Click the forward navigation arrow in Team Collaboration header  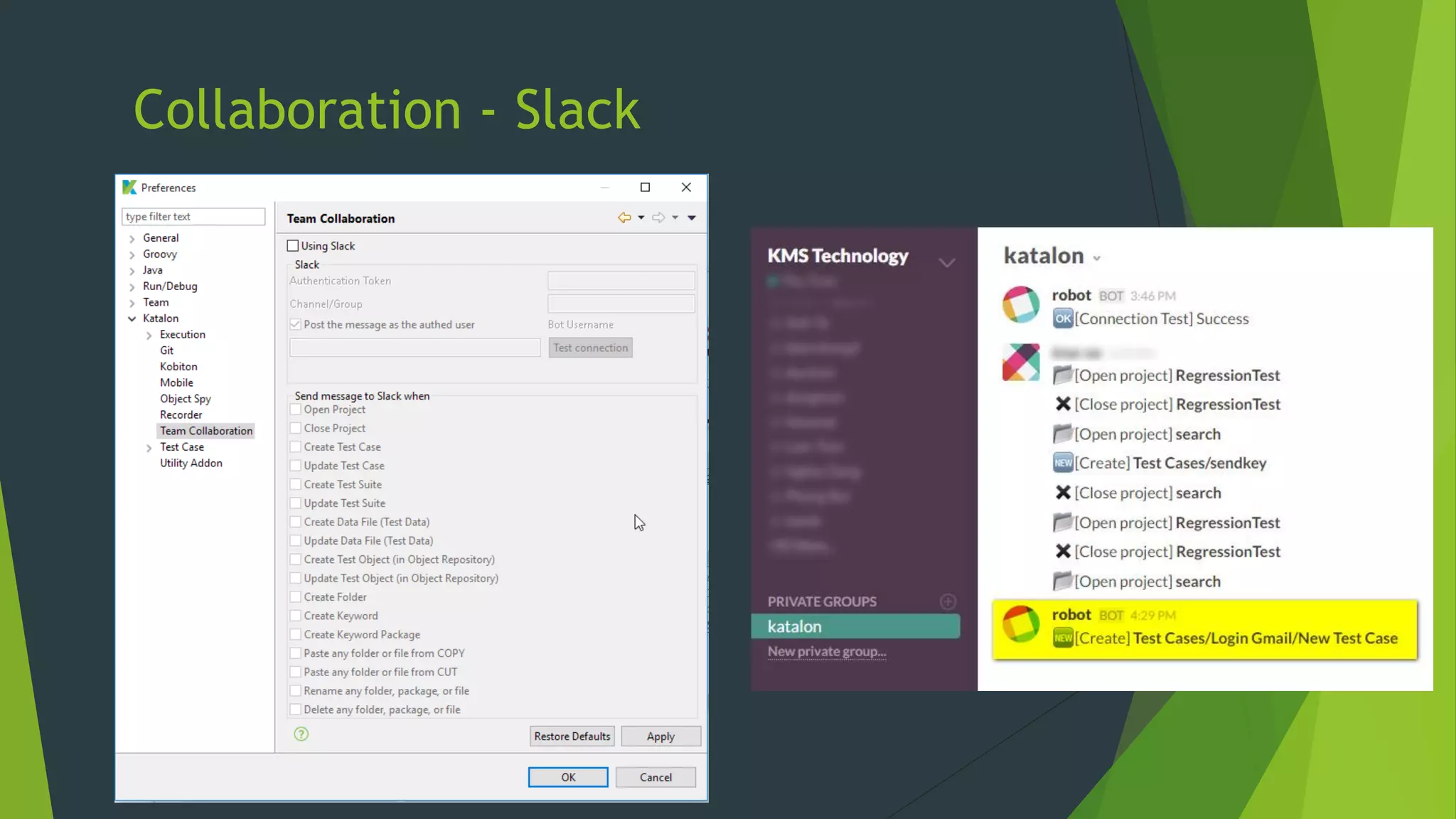click(x=658, y=218)
